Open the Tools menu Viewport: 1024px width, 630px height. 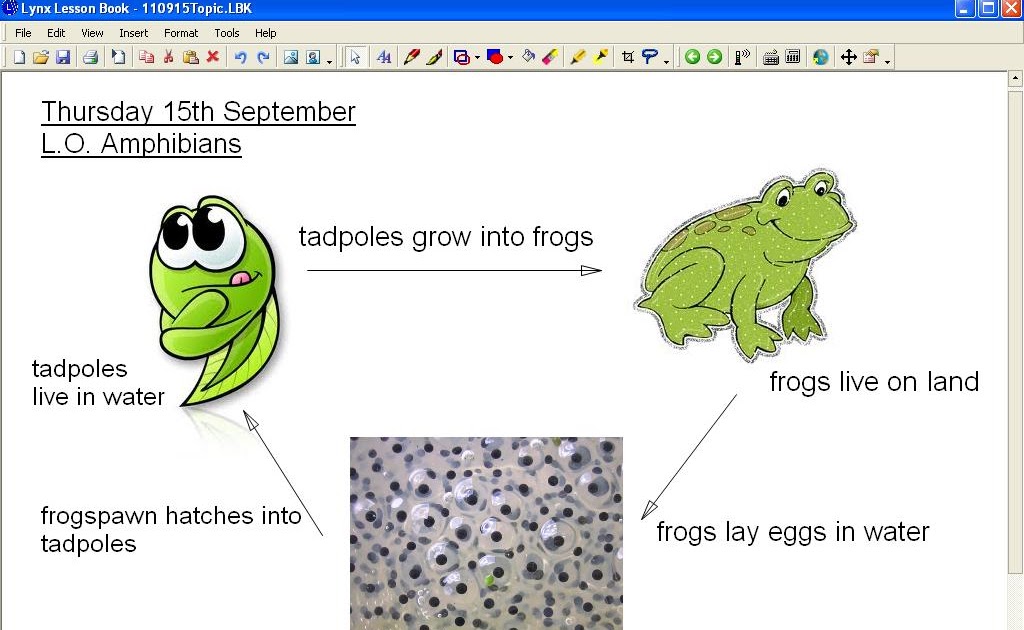[227, 33]
